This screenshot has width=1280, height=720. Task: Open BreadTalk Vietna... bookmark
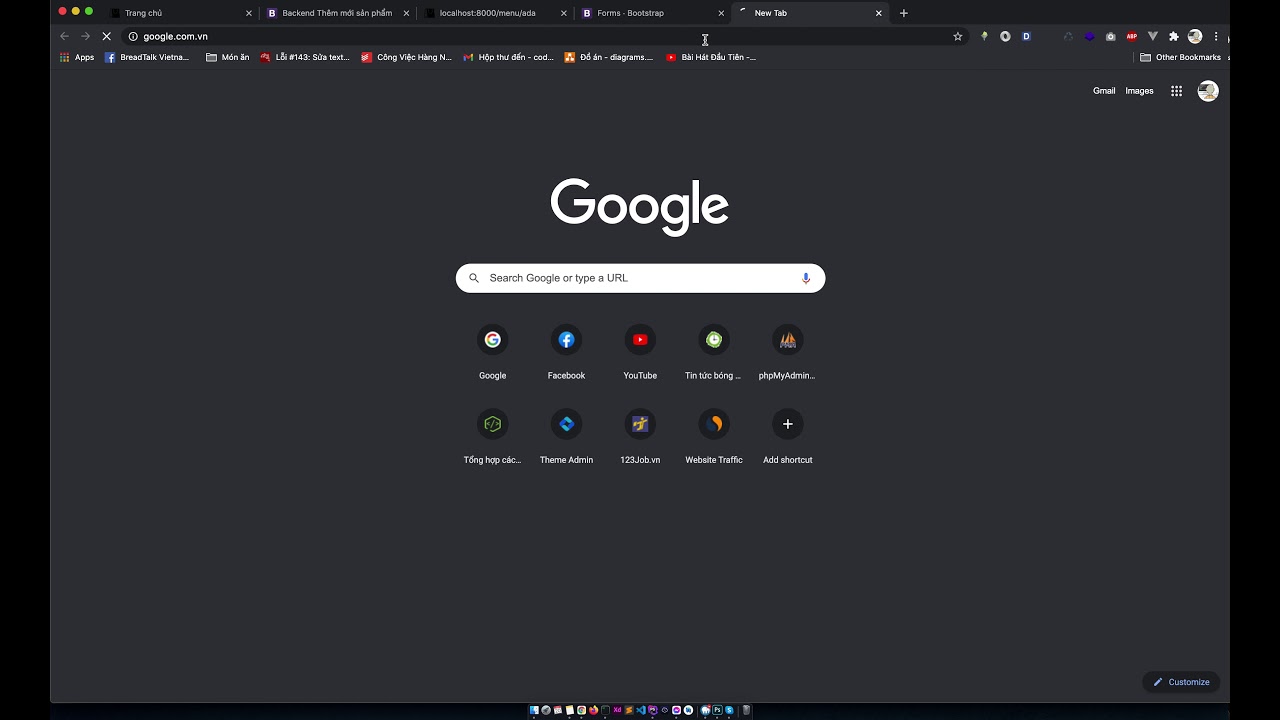pyautogui.click(x=147, y=57)
